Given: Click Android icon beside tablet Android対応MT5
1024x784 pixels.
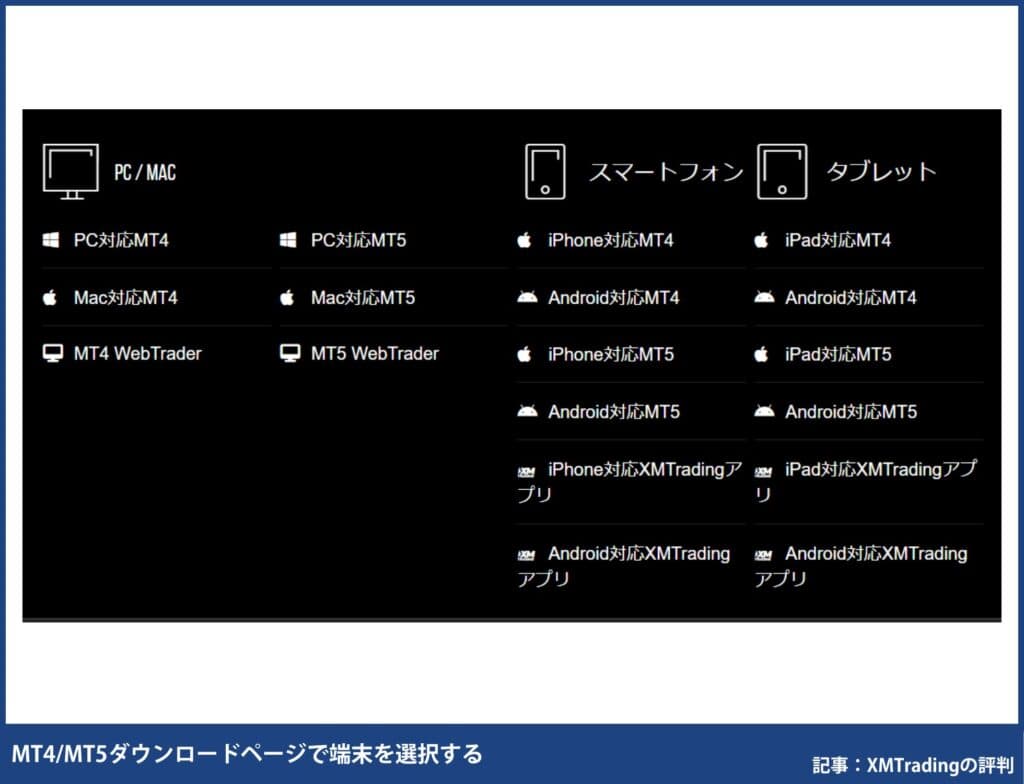Looking at the screenshot, I should (x=764, y=411).
